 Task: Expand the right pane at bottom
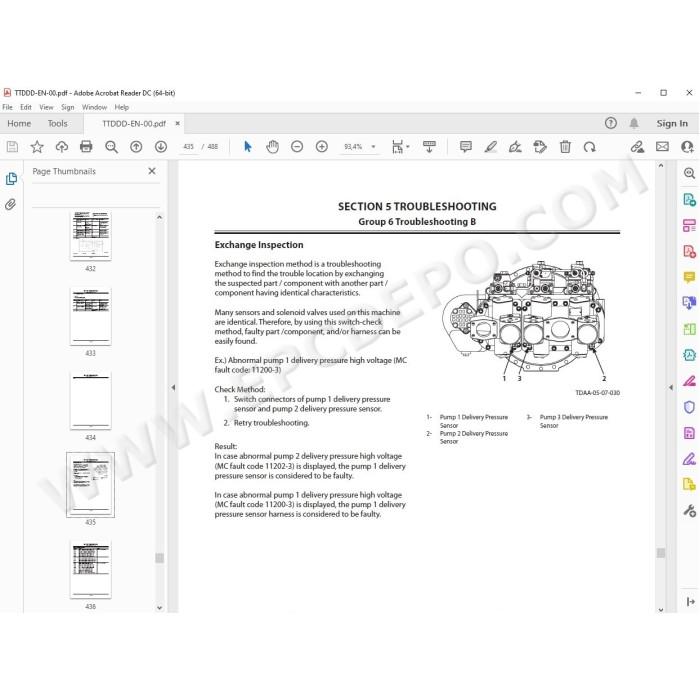coord(690,601)
